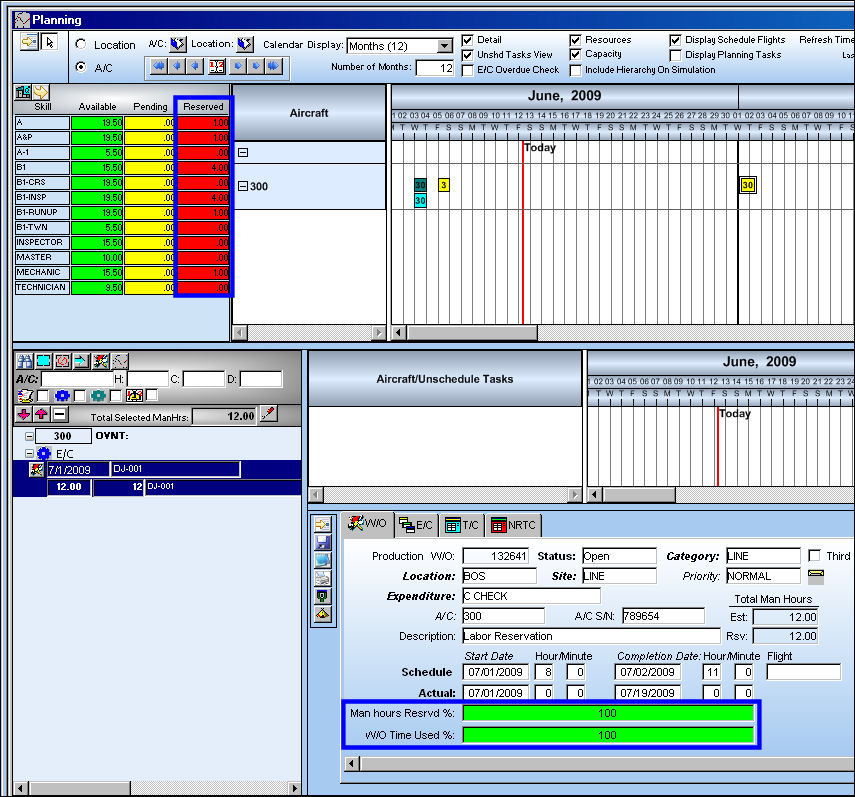Click the A/C lookup book icon

pyautogui.click(x=178, y=44)
